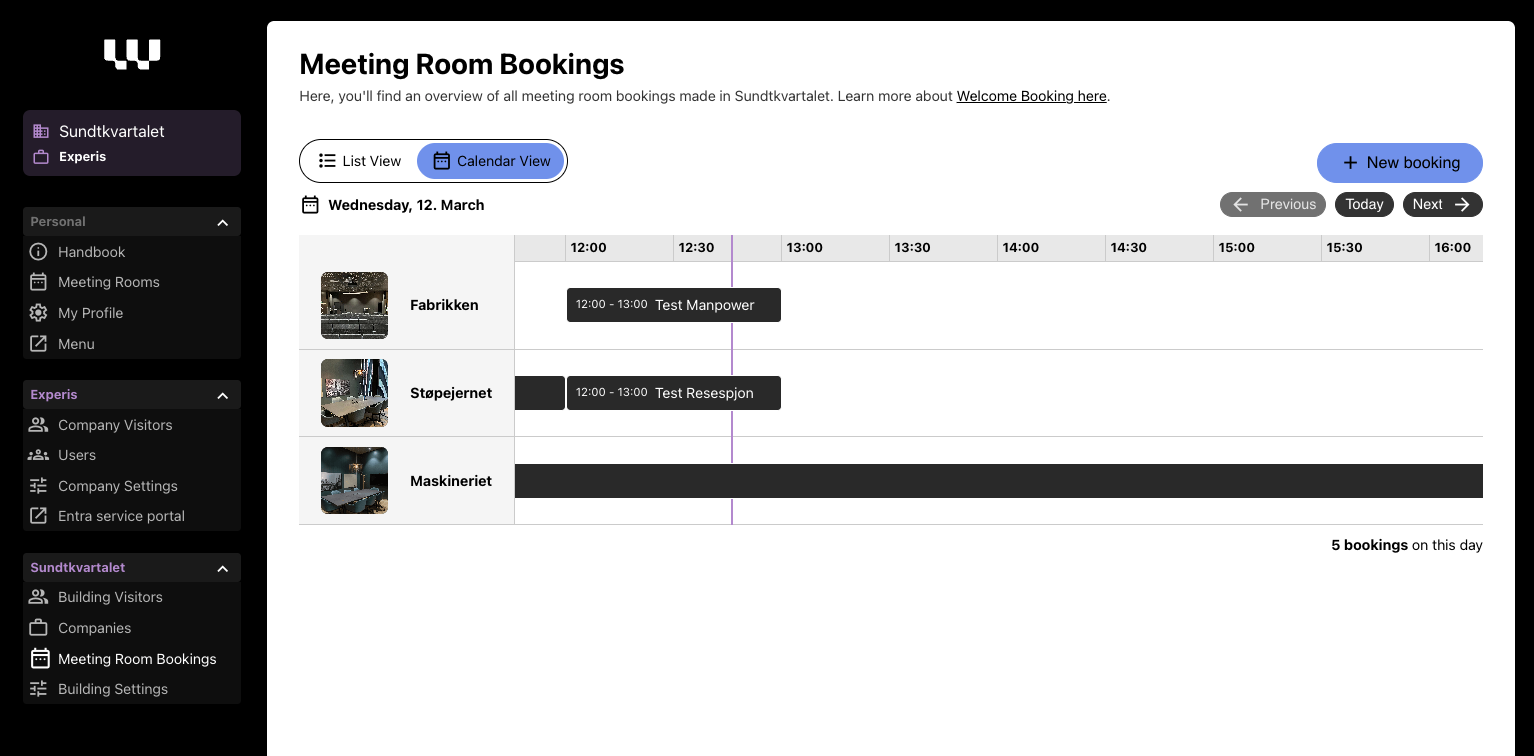The width and height of the screenshot is (1534, 756).
Task: Open Meeting Rooms in sidebar
Action: tap(108, 282)
